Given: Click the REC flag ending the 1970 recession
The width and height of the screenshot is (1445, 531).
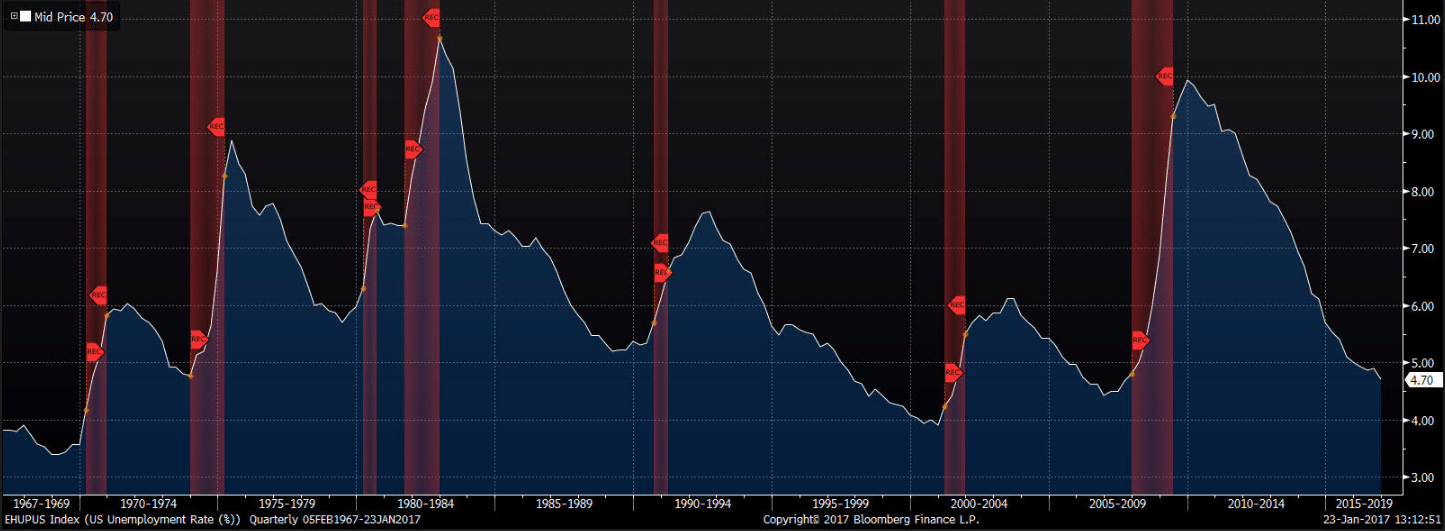Looking at the screenshot, I should click(x=99, y=295).
